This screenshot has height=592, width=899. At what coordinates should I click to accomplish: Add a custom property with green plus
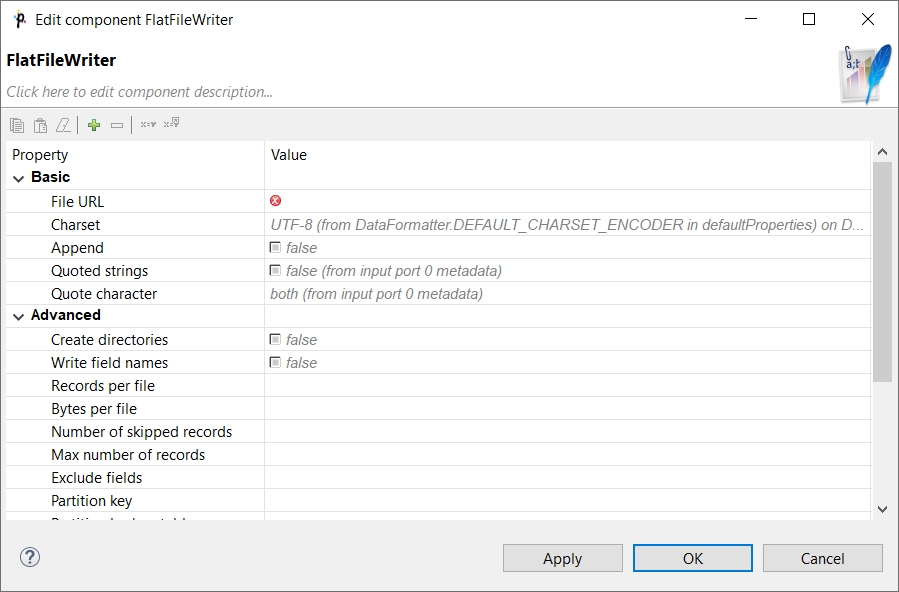[x=94, y=125]
